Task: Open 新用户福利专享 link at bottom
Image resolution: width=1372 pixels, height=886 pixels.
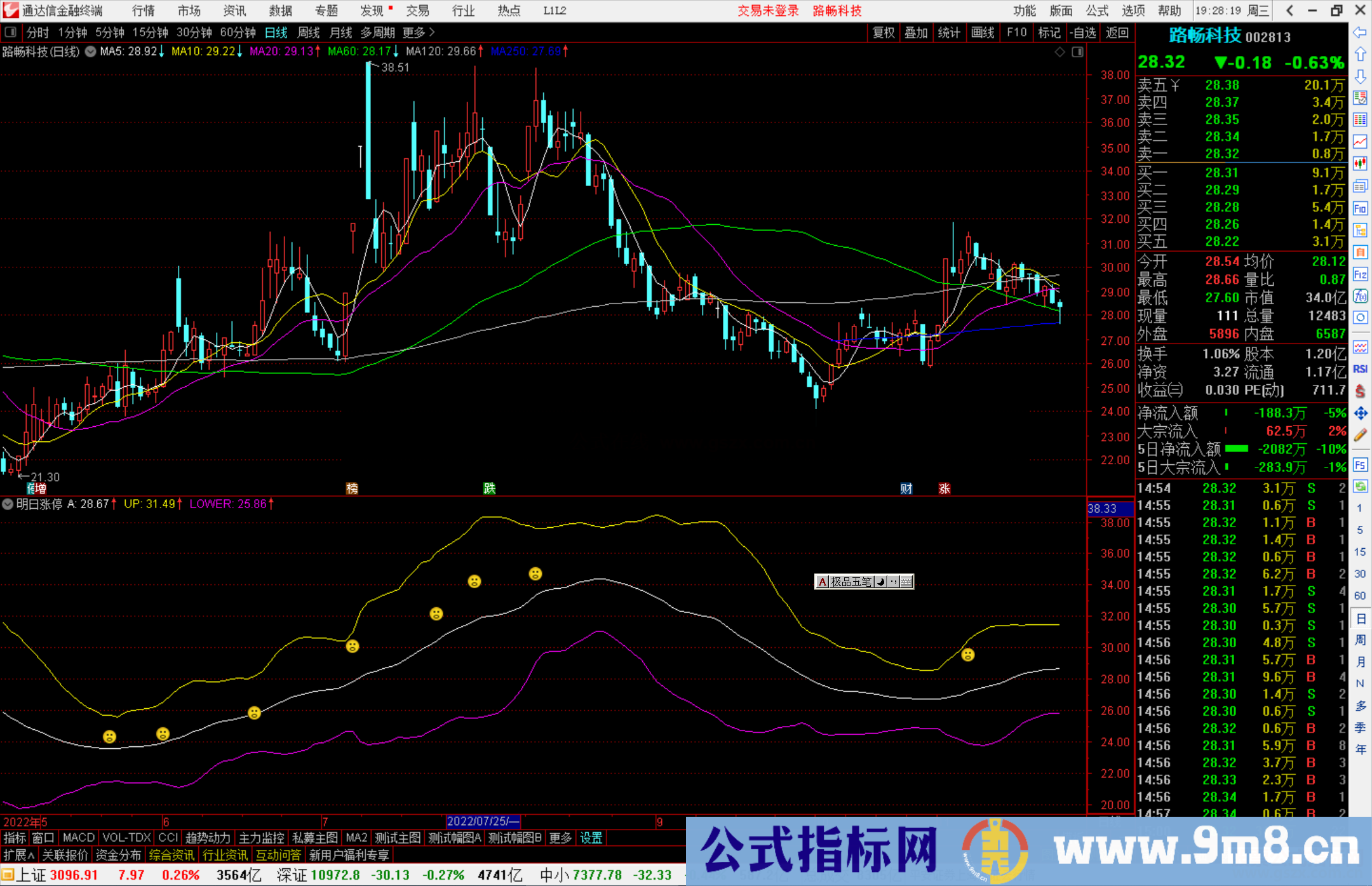Action: pyautogui.click(x=349, y=855)
